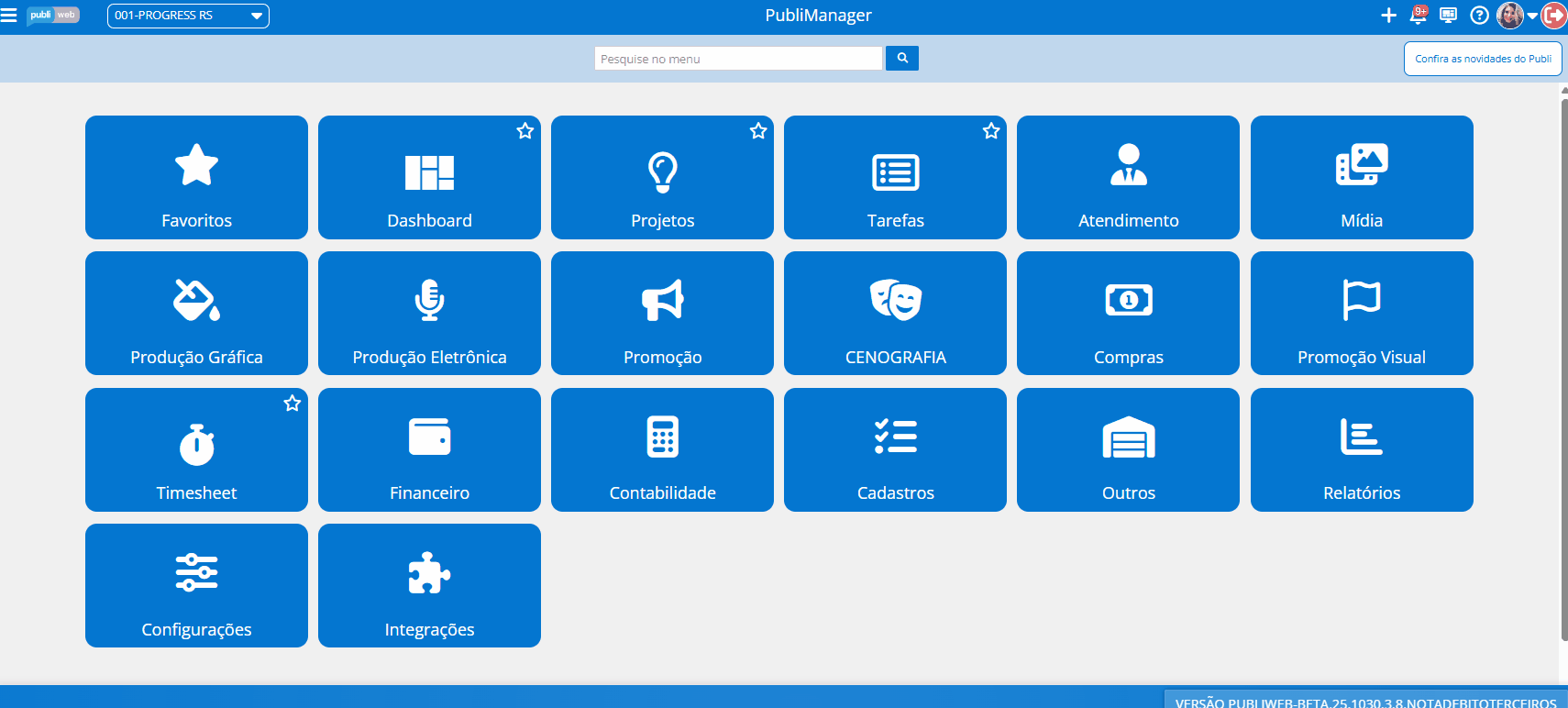Click the red logout icon
Image resolution: width=1568 pixels, height=708 pixels.
pyautogui.click(x=1554, y=16)
